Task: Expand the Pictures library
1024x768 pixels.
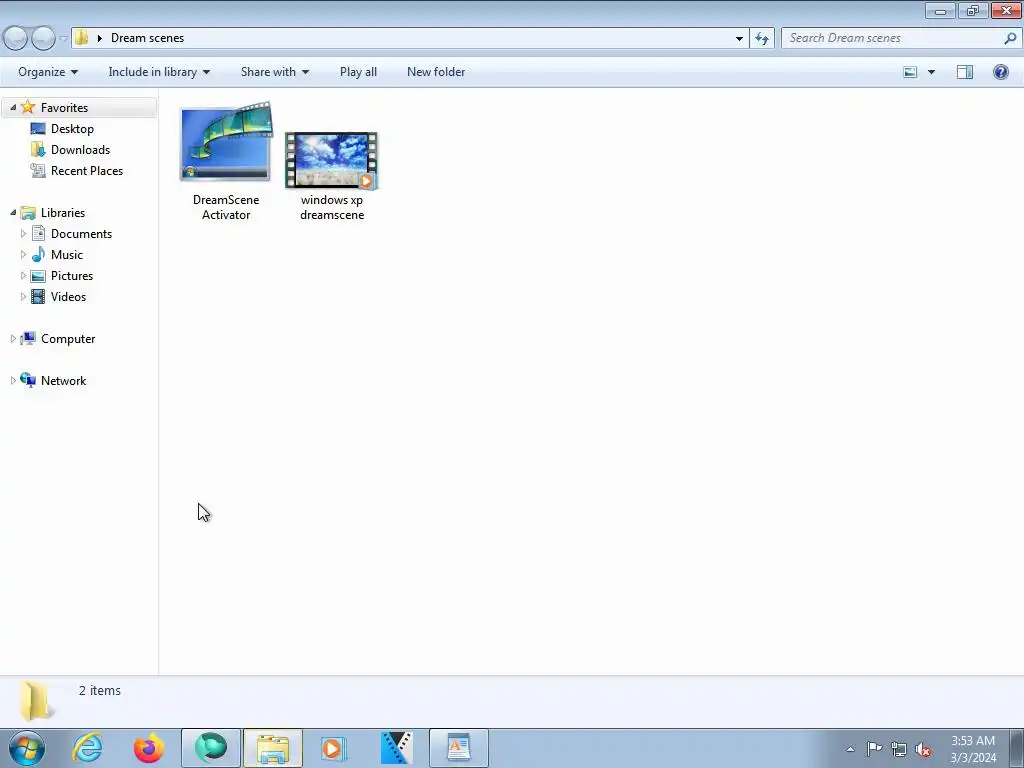Action: tap(24, 275)
